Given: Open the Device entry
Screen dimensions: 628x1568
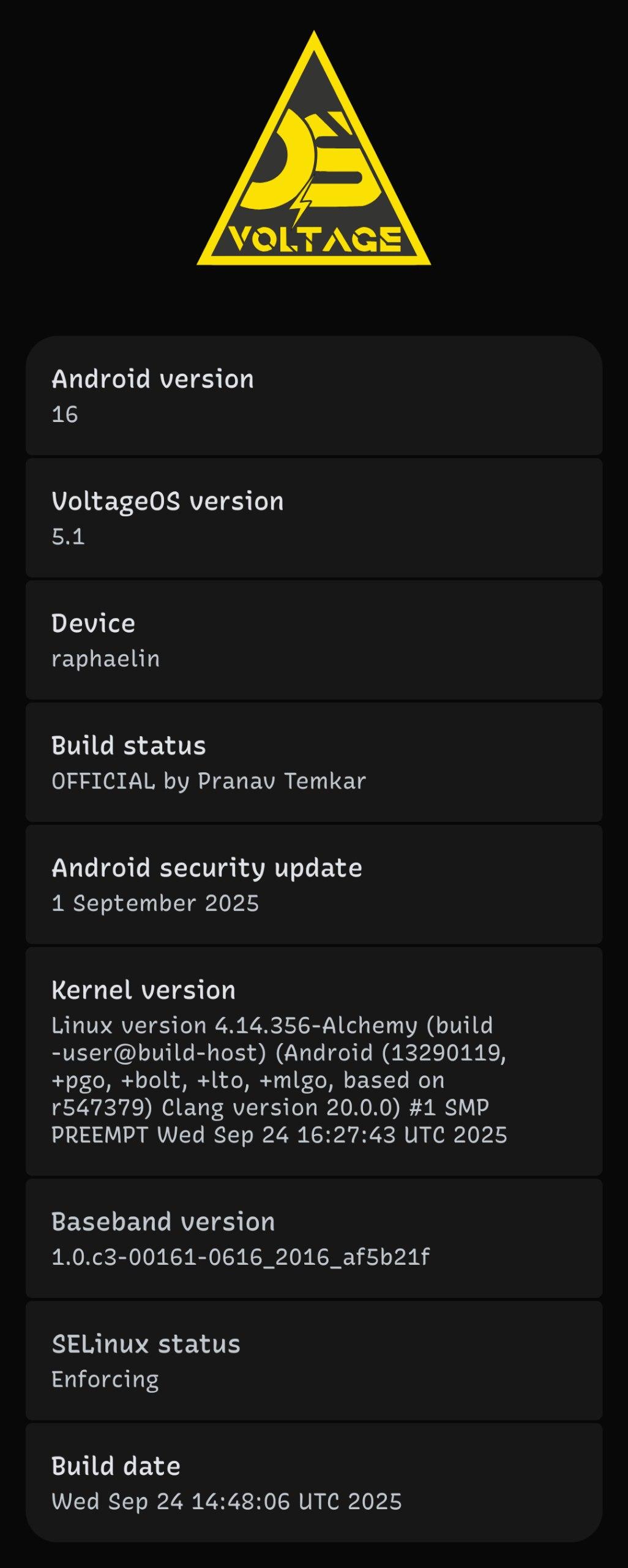Looking at the screenshot, I should point(93,624).
